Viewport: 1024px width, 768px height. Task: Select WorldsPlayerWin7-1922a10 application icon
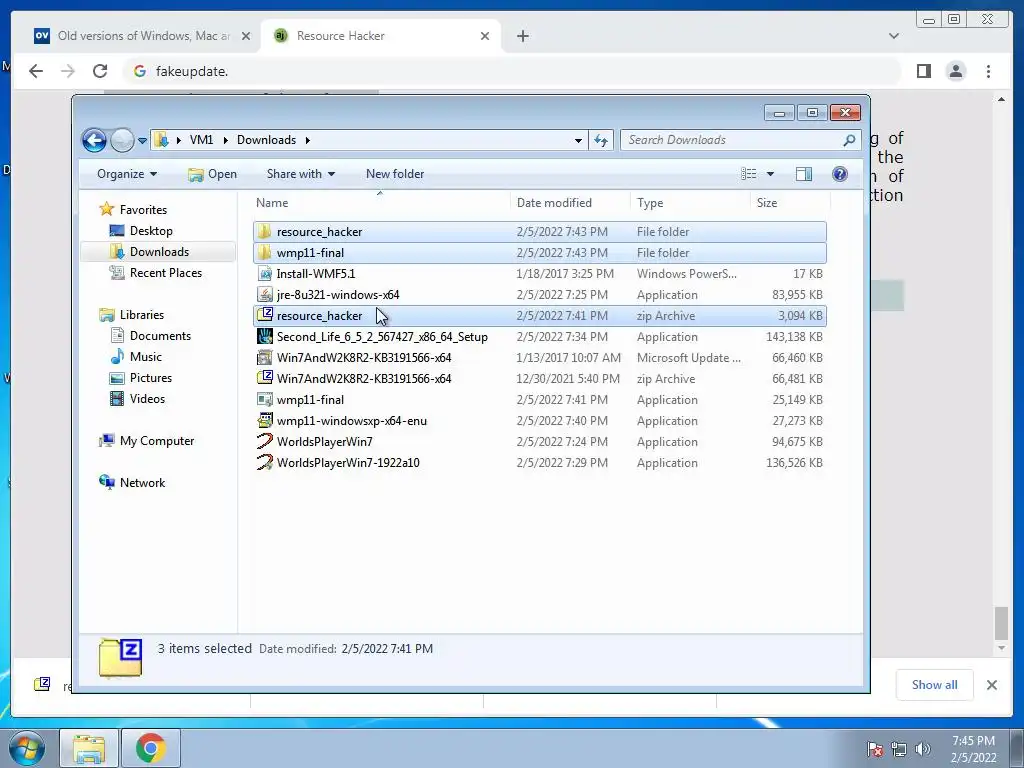coord(264,462)
